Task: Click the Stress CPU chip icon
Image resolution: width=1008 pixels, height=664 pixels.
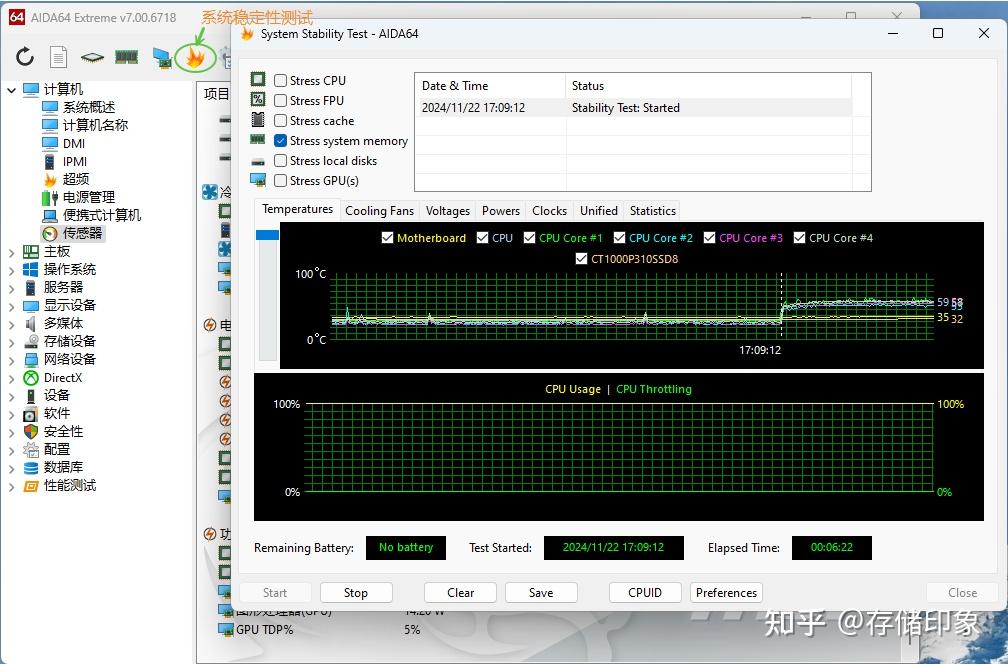Action: [258, 80]
